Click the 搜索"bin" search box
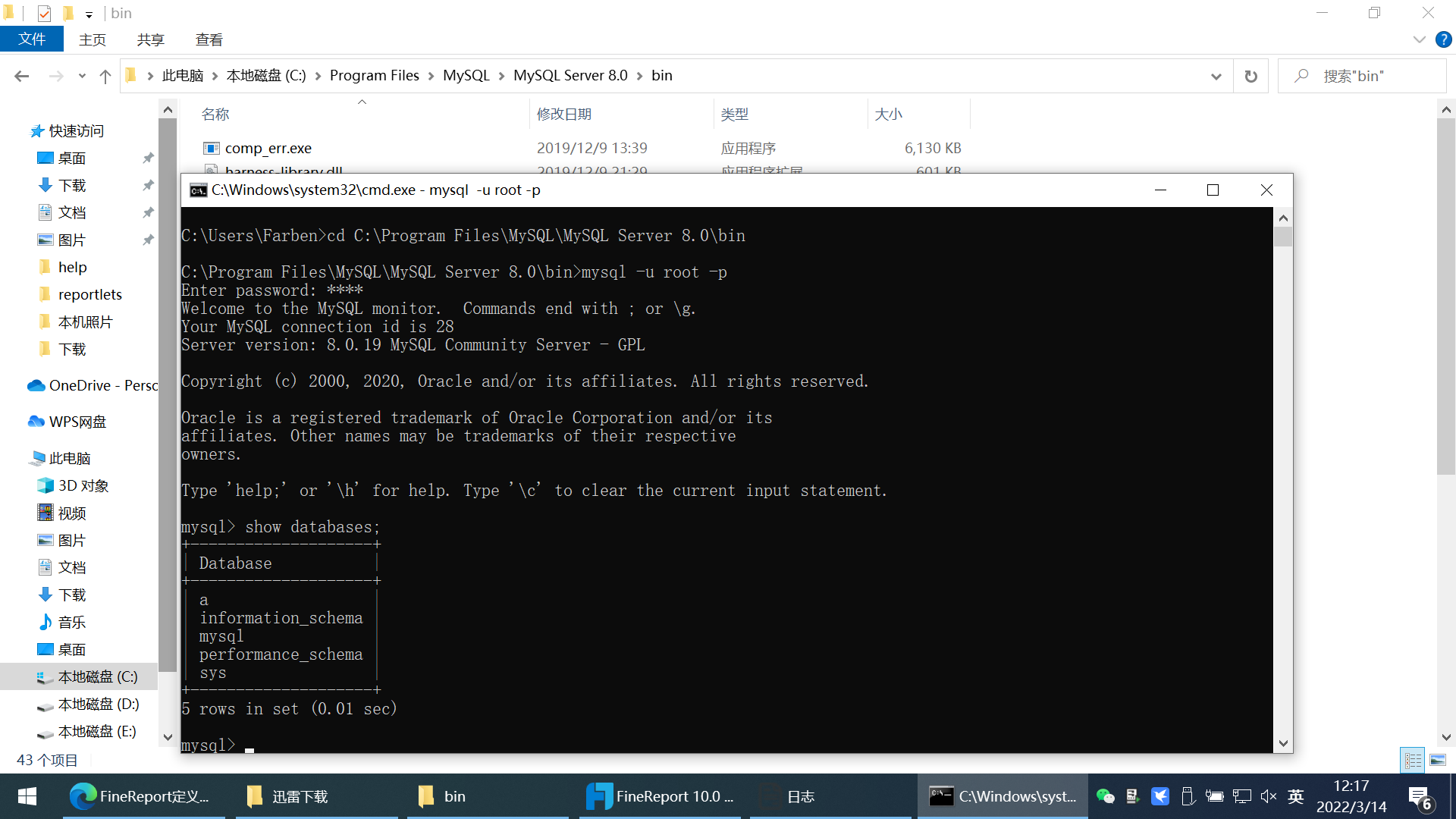 (1363, 76)
